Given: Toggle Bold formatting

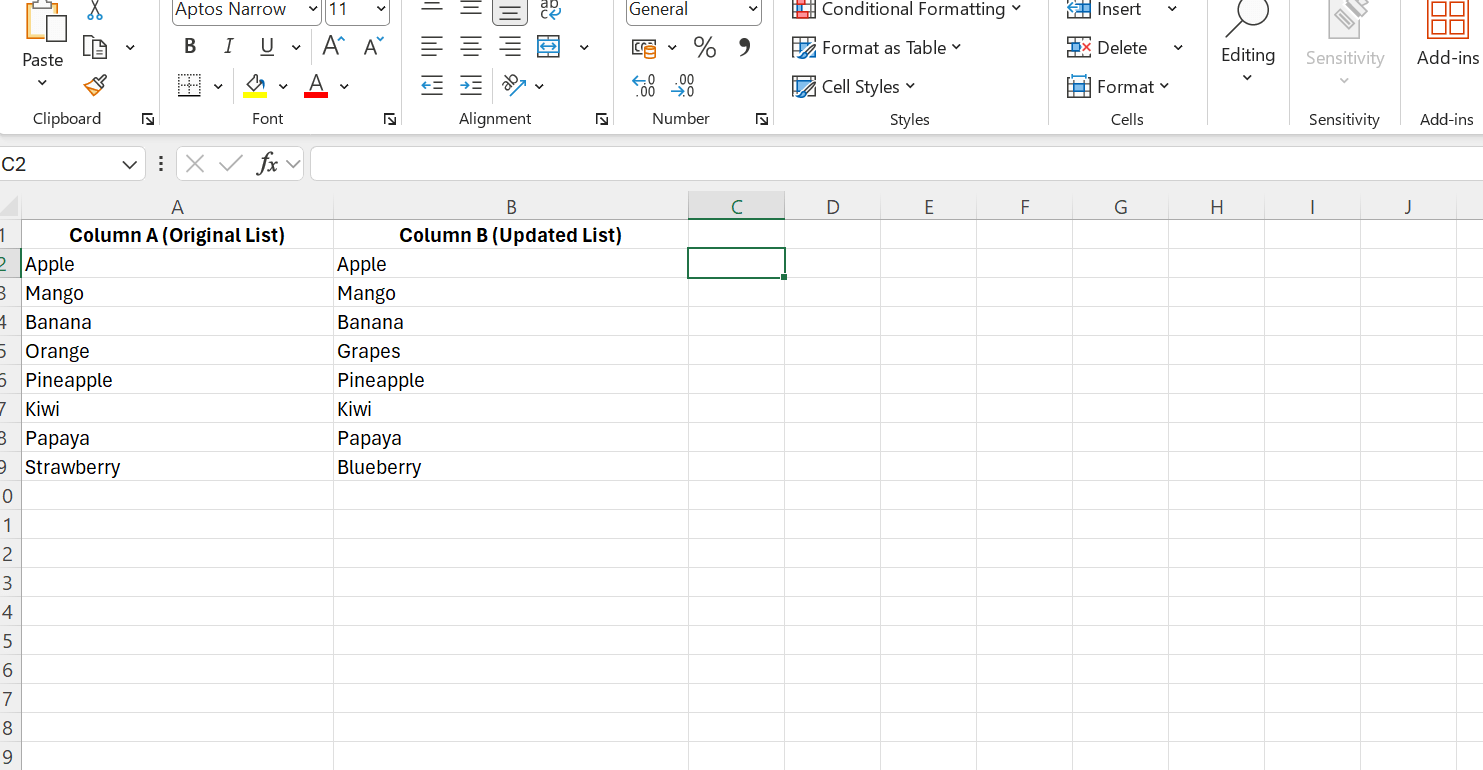Looking at the screenshot, I should click(190, 47).
